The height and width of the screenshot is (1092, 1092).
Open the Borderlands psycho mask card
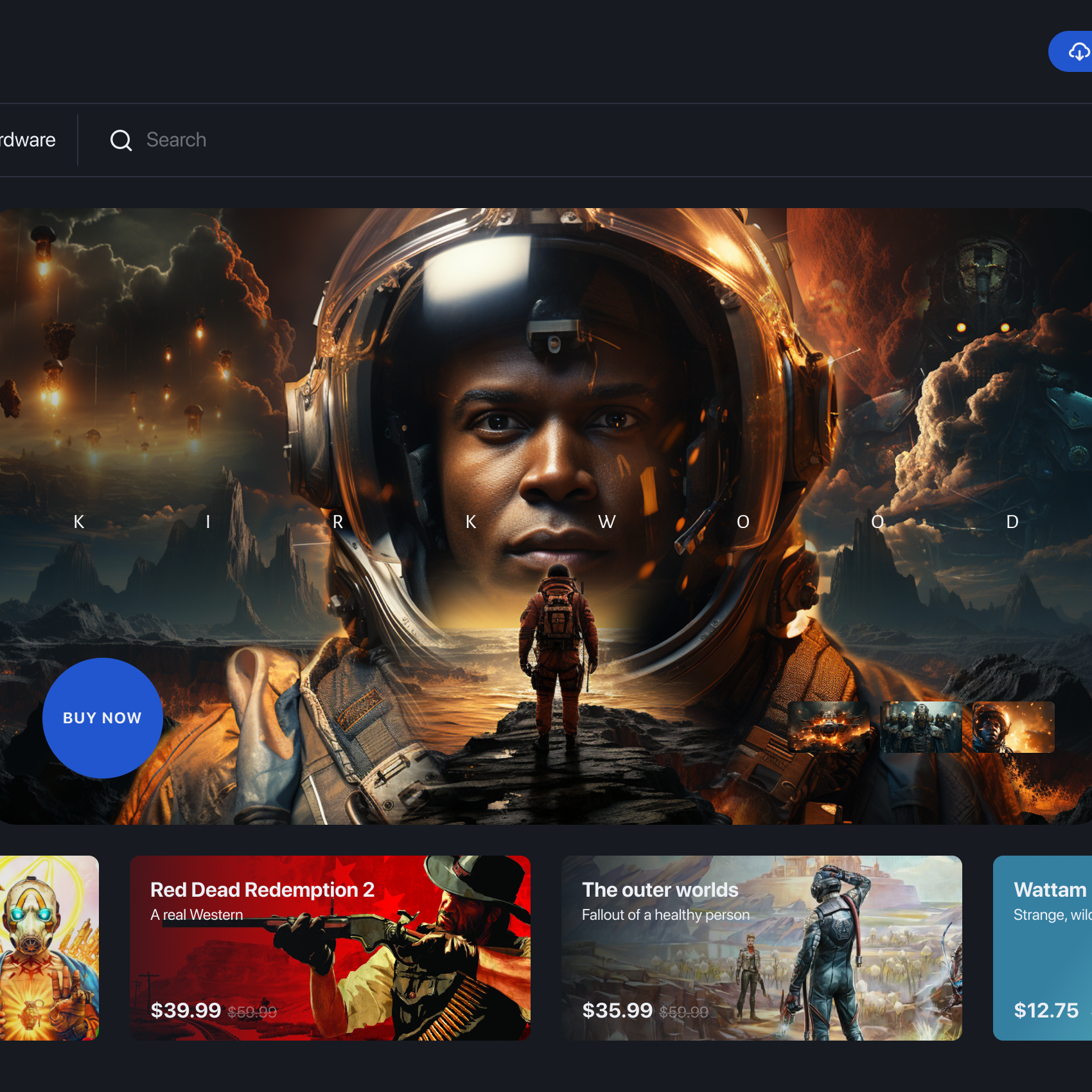pyautogui.click(x=49, y=948)
